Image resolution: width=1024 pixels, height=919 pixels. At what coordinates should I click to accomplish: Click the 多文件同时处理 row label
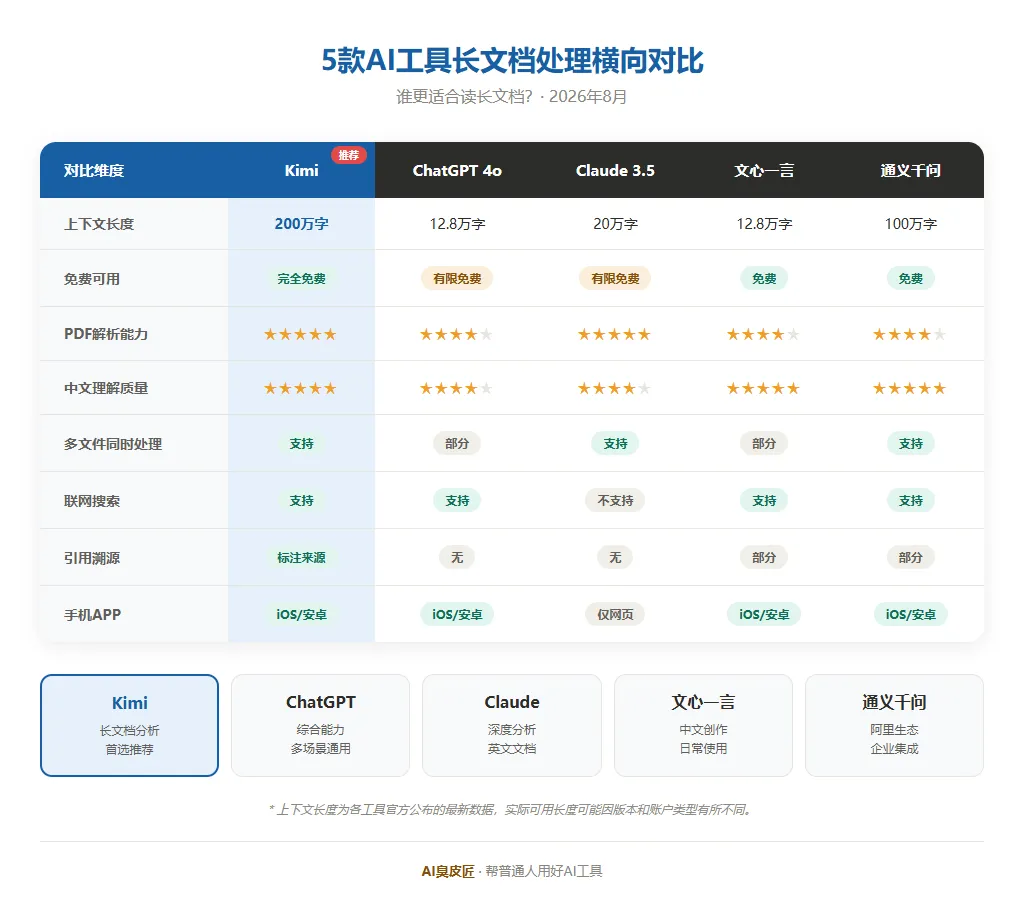(113, 444)
